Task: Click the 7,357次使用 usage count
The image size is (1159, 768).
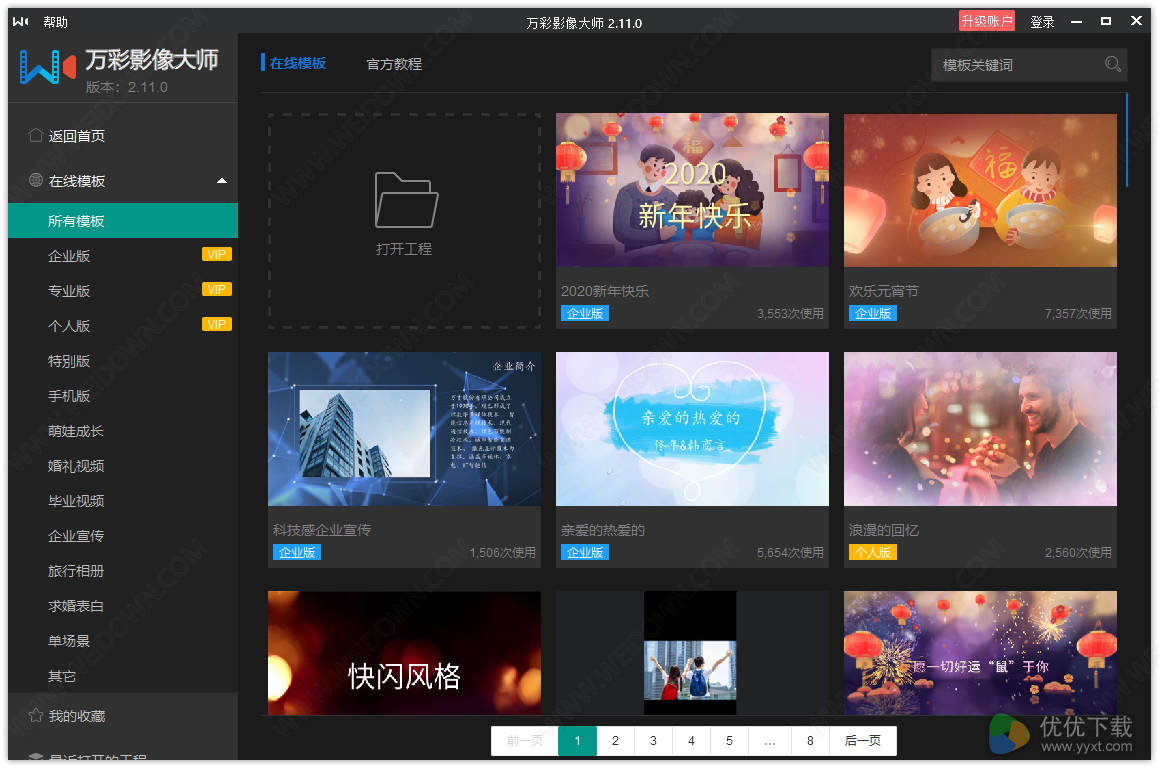Action: click(x=1078, y=313)
